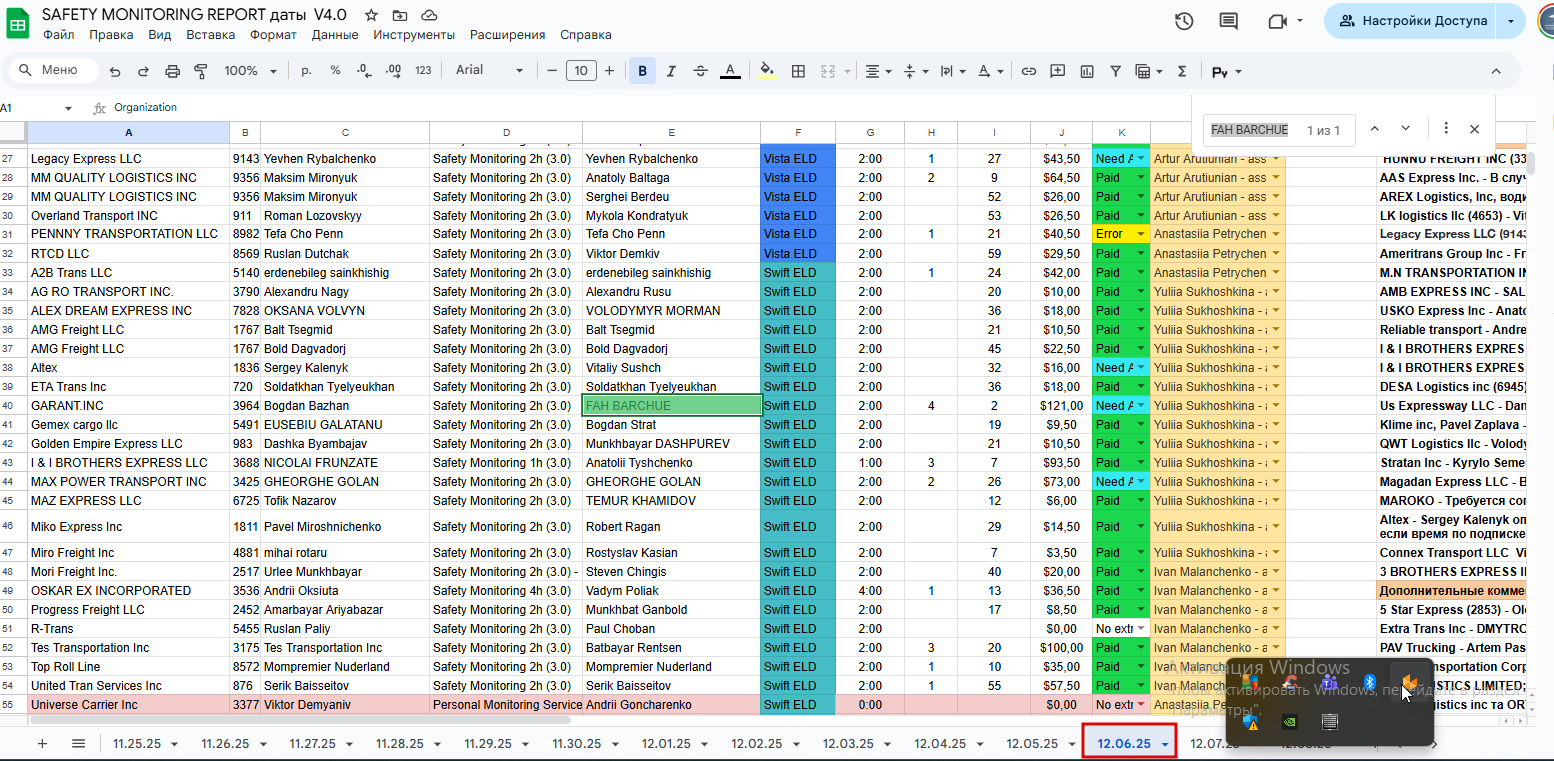Open the horizontal align dropdown
Screen dimensions: 1554x761
coord(878,71)
